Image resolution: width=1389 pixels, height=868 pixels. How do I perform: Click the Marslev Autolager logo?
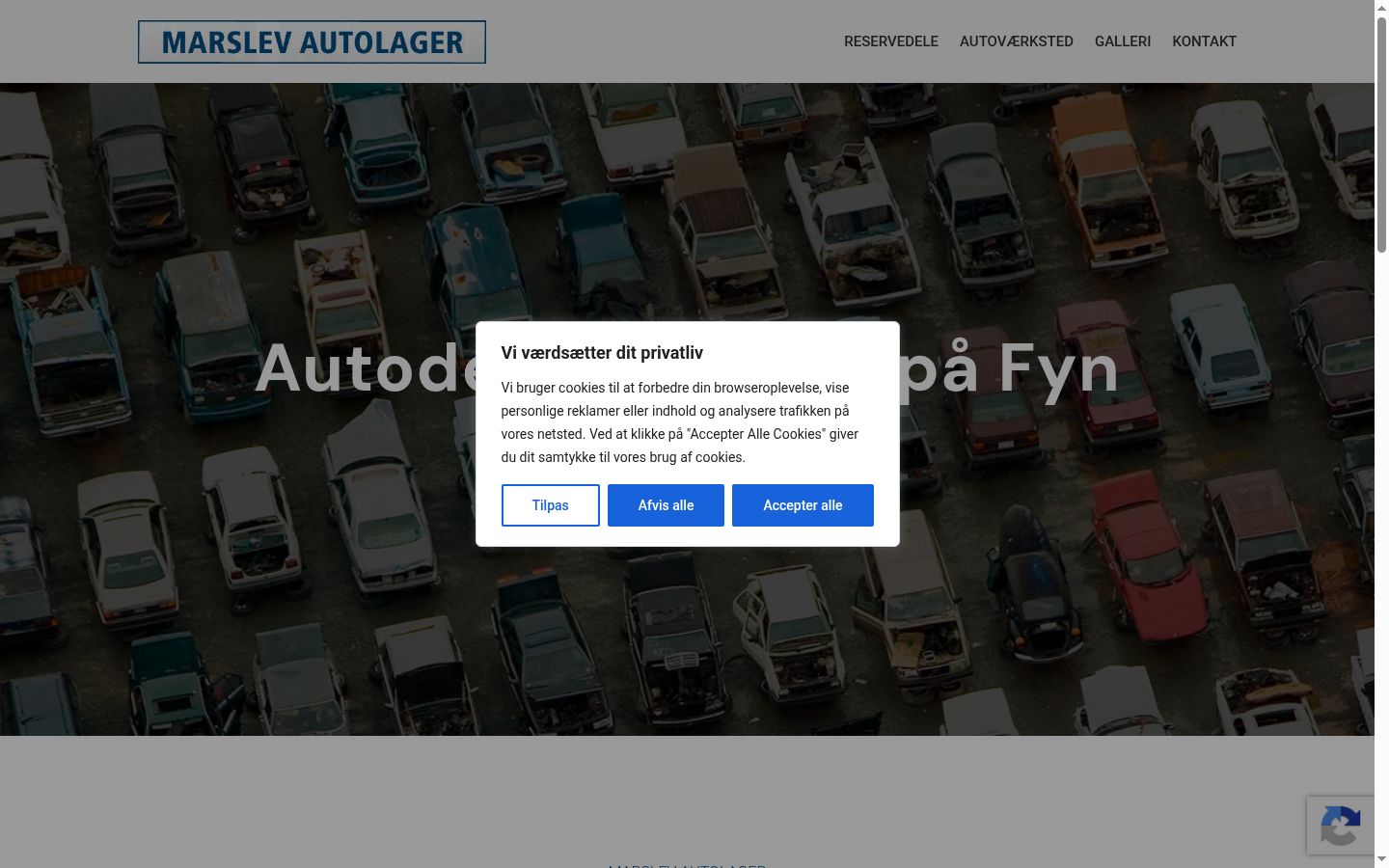[312, 41]
